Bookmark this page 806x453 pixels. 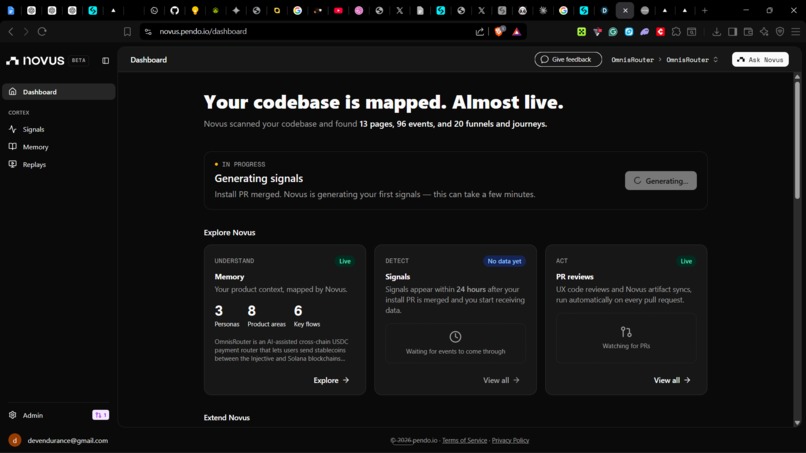tap(127, 31)
